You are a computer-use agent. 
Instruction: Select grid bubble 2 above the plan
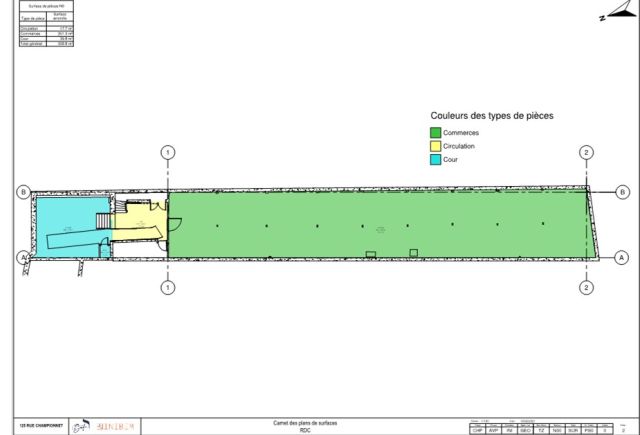point(586,152)
